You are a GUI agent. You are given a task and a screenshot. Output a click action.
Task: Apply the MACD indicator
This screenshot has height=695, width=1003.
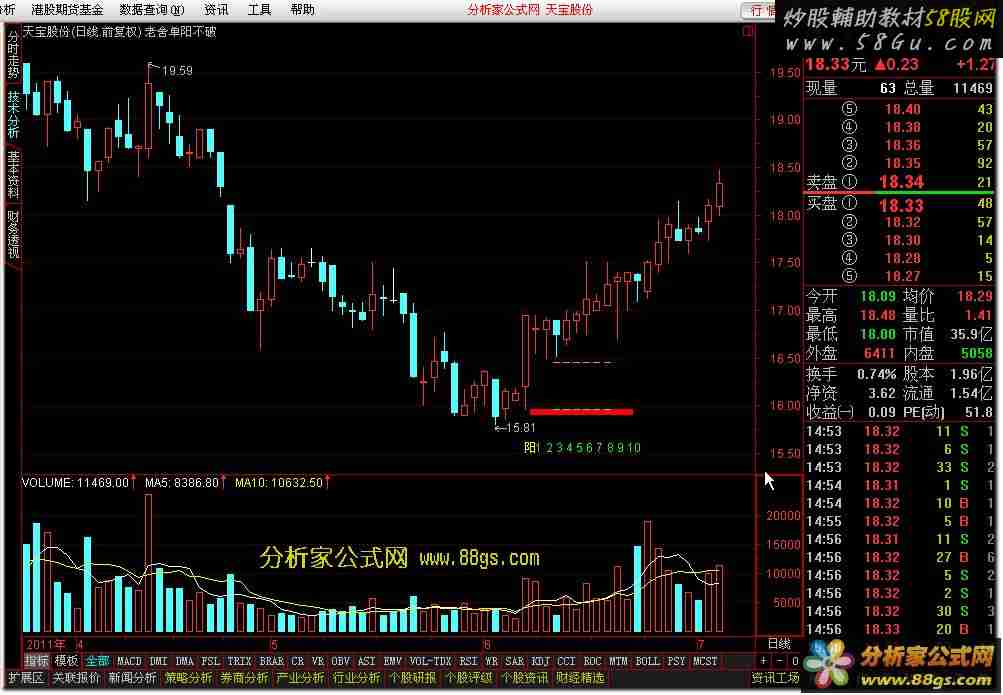pos(129,661)
